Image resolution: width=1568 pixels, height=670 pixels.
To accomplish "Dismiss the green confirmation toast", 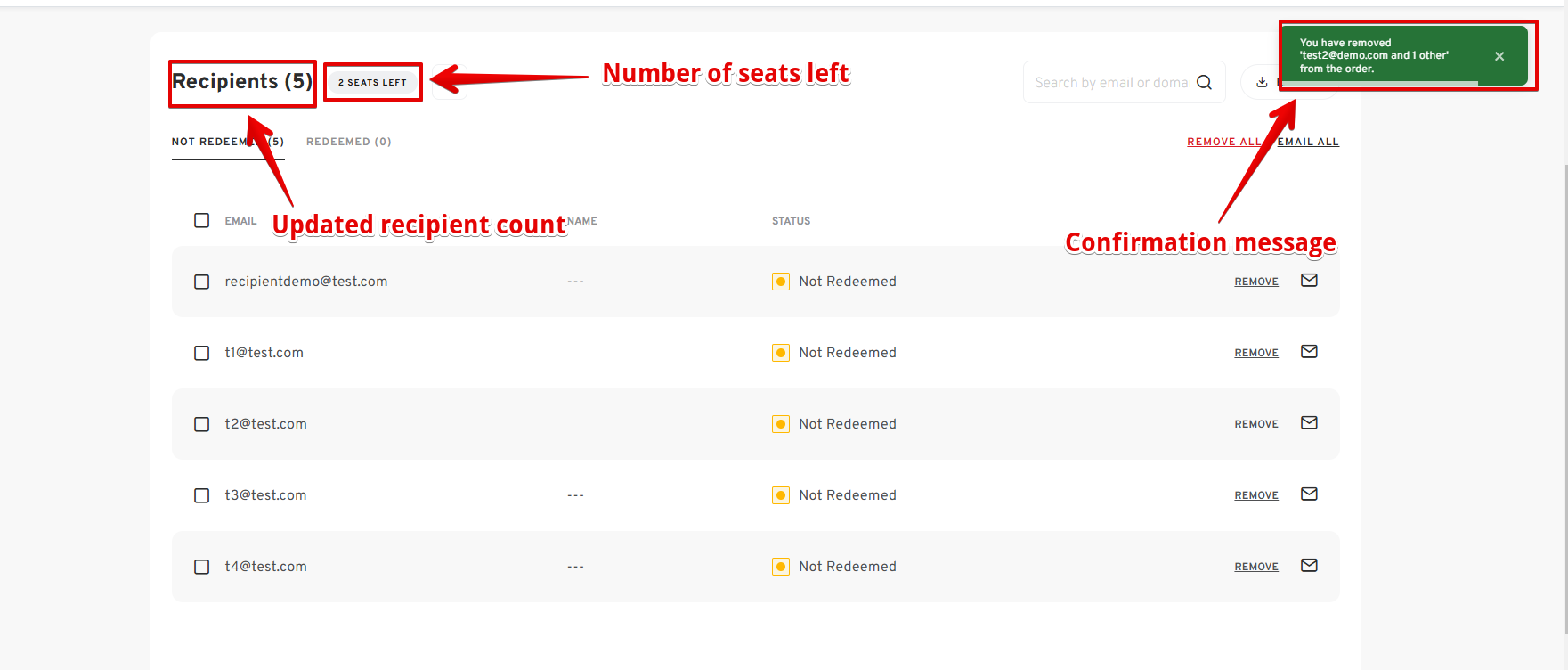I will [1499, 56].
